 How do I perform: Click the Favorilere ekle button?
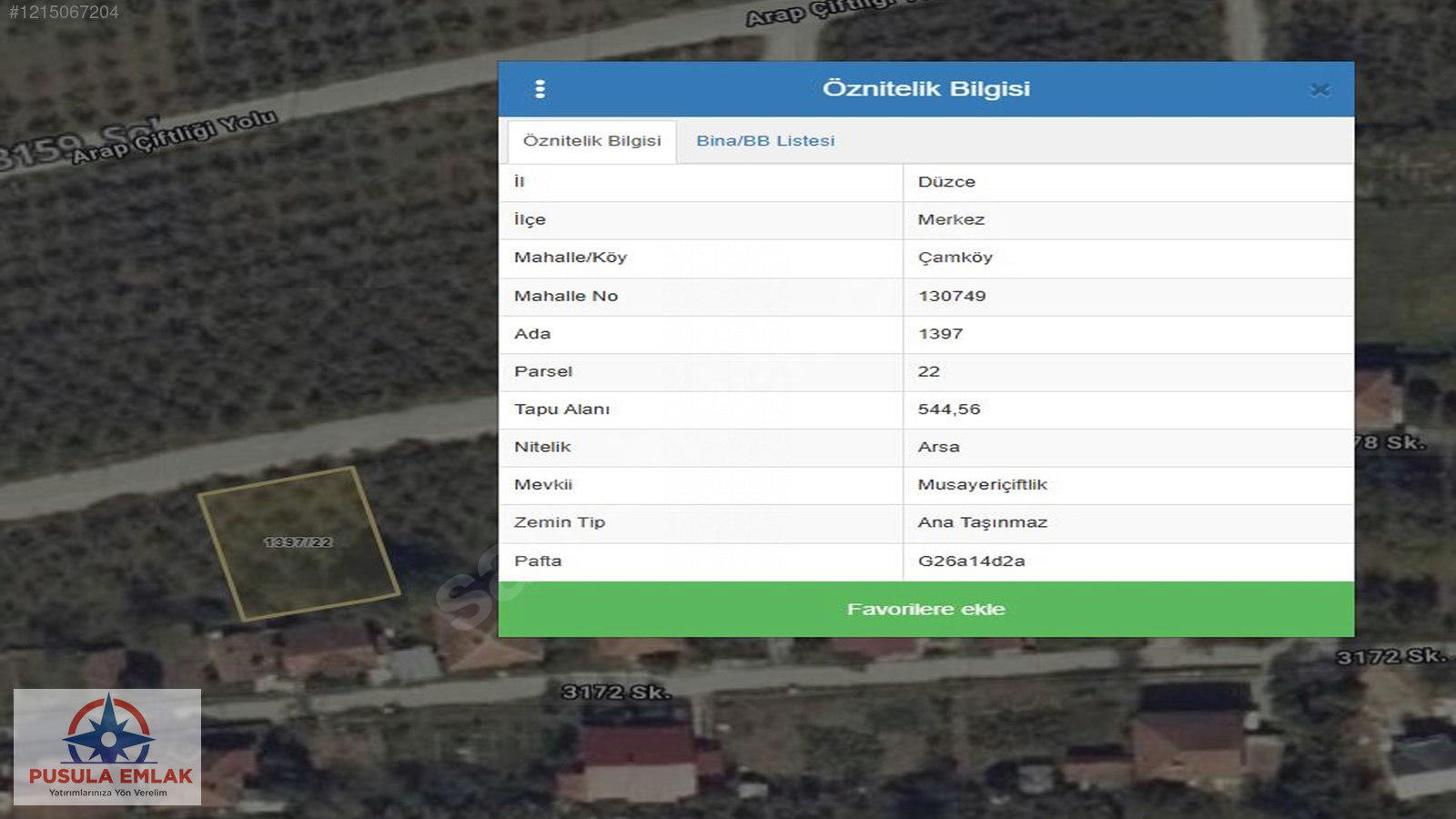(x=925, y=609)
